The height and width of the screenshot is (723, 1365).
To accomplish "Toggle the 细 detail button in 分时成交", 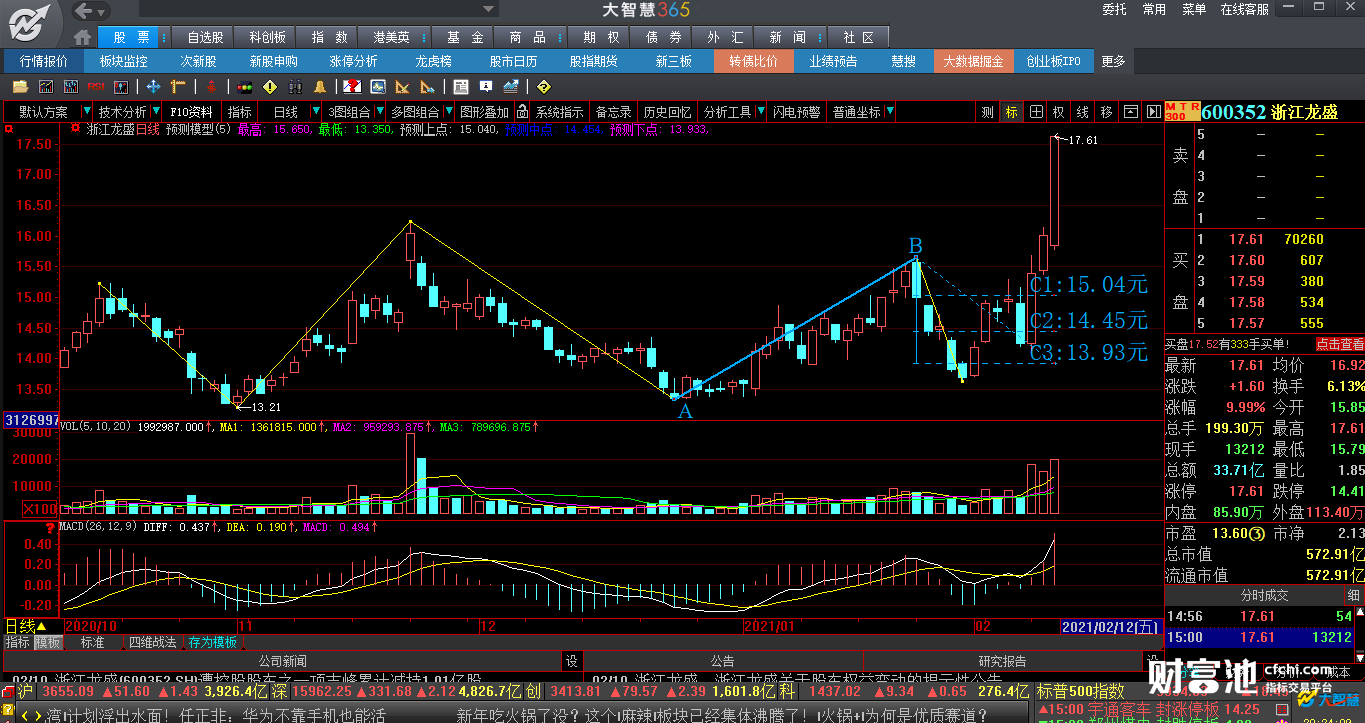I will (1352, 595).
